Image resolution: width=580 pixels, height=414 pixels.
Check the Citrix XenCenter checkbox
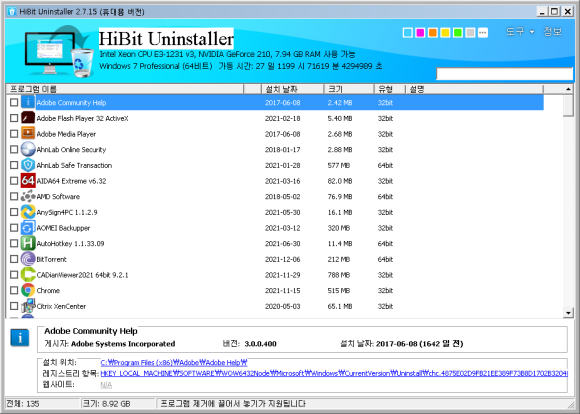pyautogui.click(x=14, y=306)
